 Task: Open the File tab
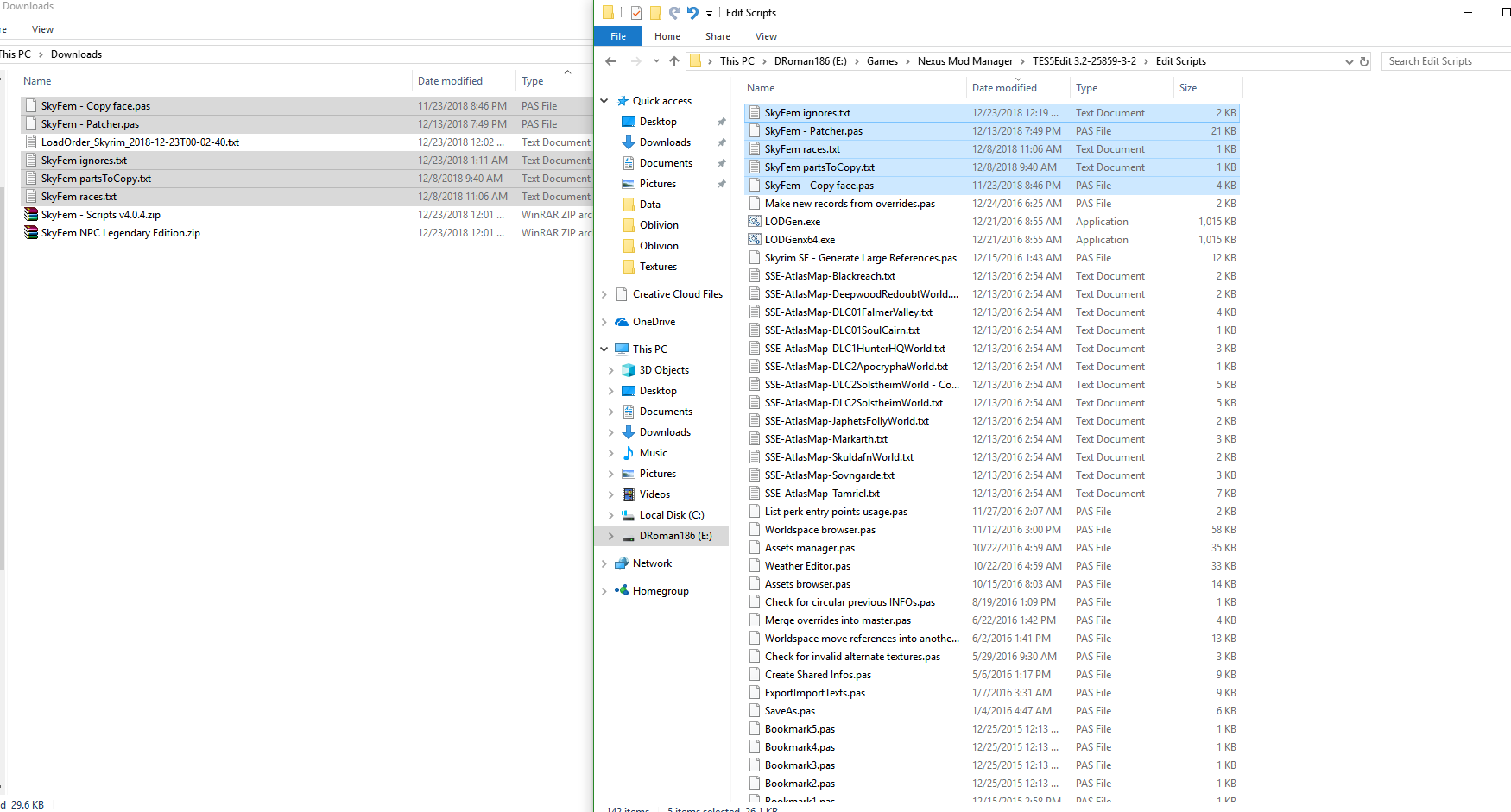[x=618, y=36]
